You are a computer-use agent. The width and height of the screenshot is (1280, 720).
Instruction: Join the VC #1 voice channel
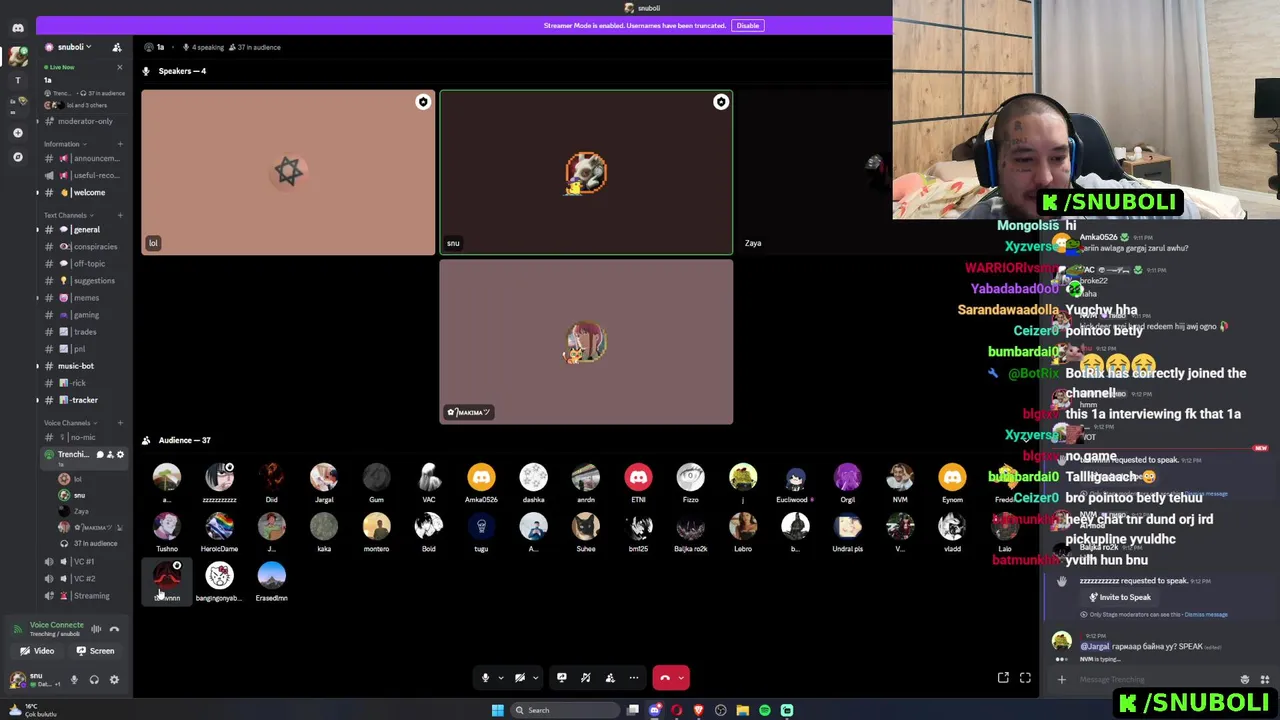coord(83,561)
